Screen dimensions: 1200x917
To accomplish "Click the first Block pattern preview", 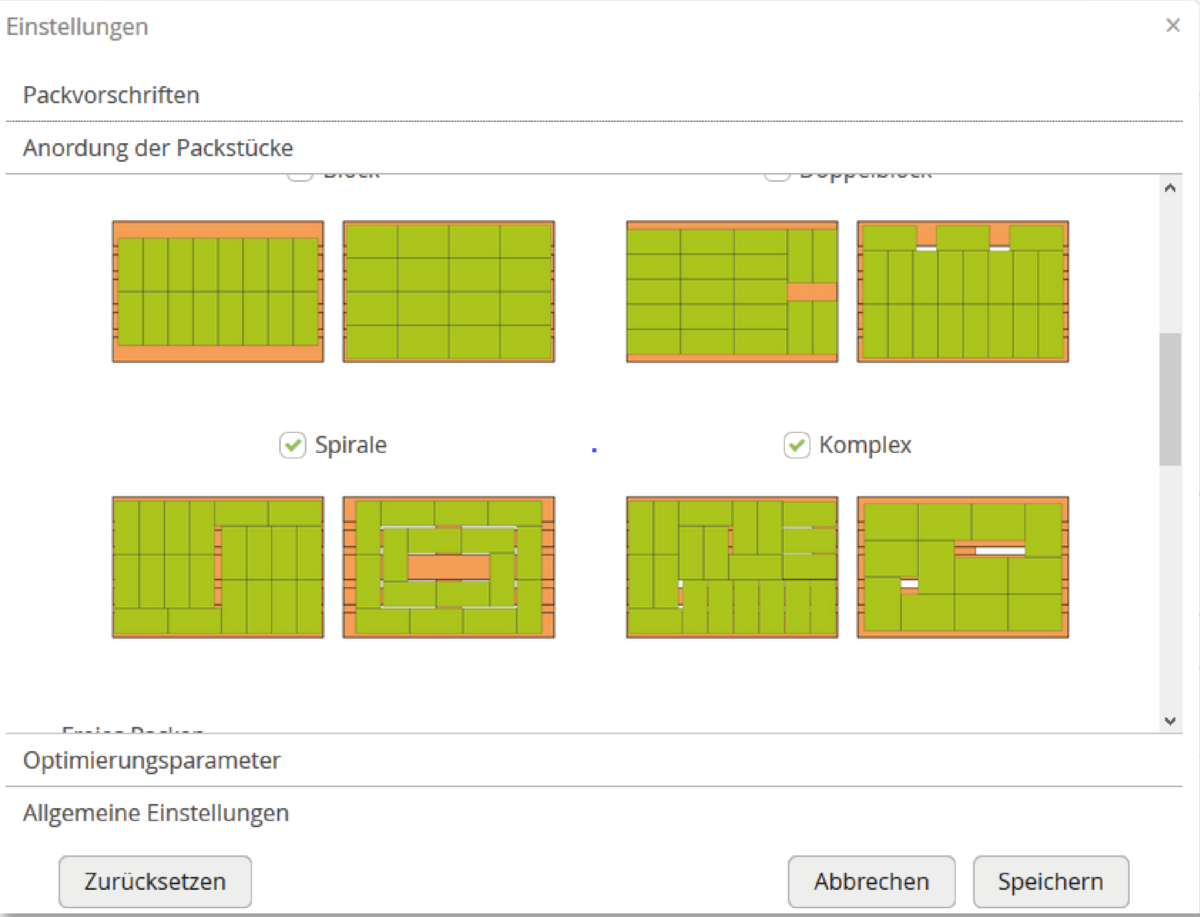I will point(218,290).
